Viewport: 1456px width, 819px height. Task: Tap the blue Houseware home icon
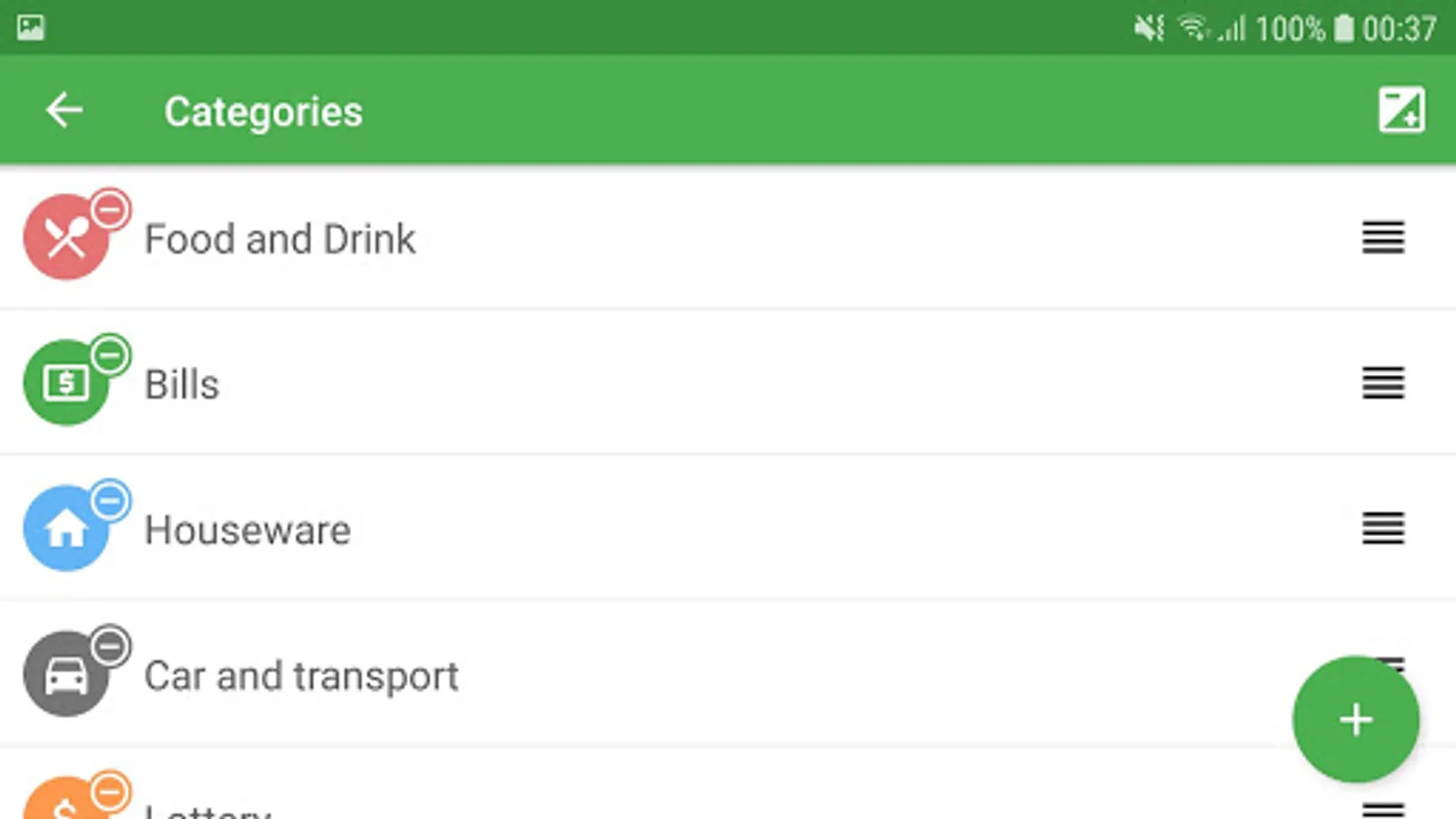point(66,529)
